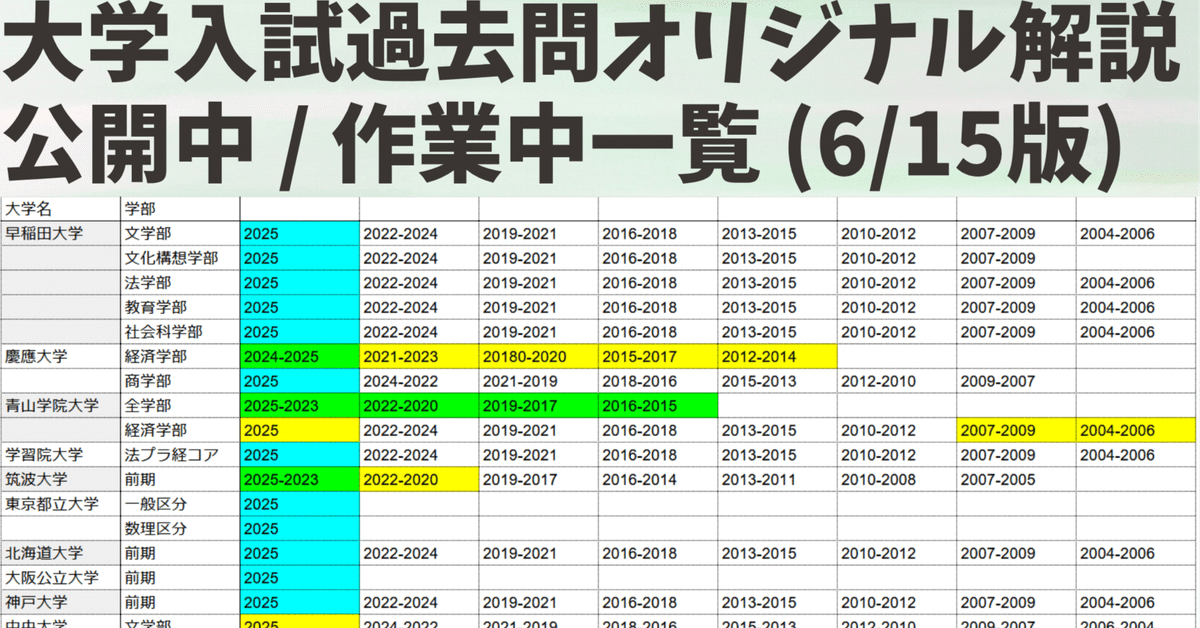This screenshot has height=628, width=1200.
Task: Select the 社会科学部 cell
Action: tap(180, 332)
